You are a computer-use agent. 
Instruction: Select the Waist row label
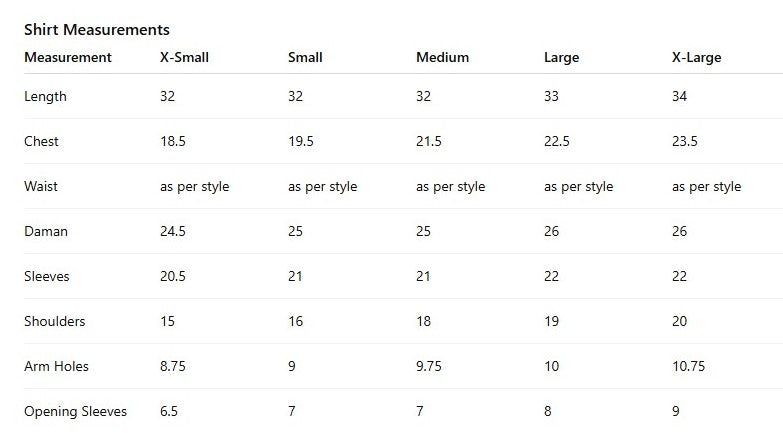pyautogui.click(x=41, y=187)
